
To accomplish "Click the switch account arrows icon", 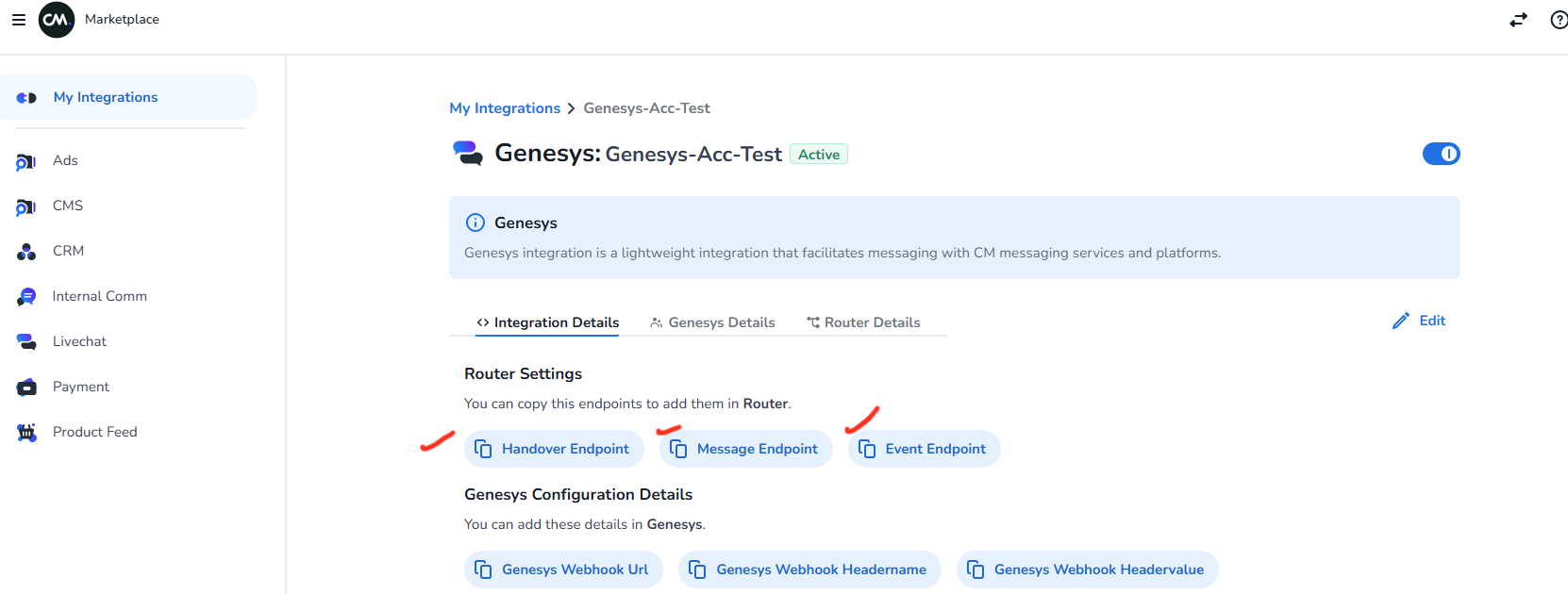I will [x=1518, y=20].
